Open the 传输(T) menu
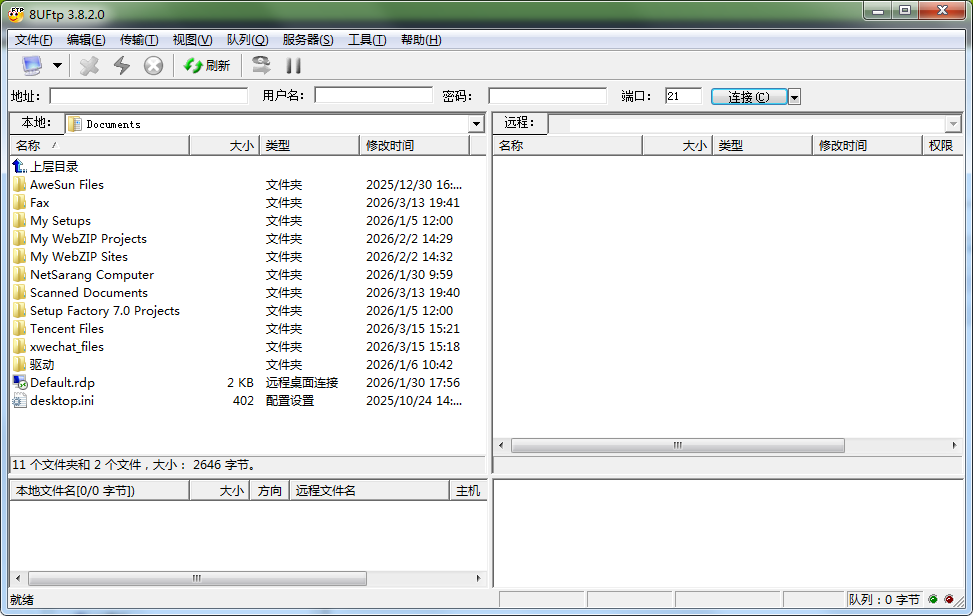973x616 pixels. pyautogui.click(x=139, y=40)
